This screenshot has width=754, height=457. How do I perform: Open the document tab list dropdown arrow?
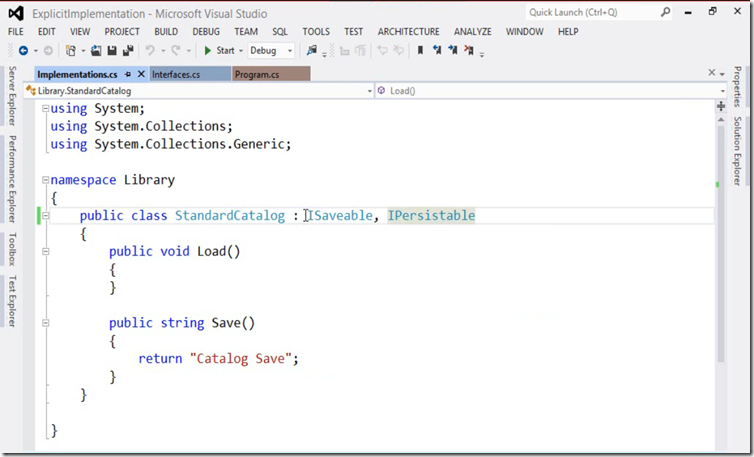[722, 74]
